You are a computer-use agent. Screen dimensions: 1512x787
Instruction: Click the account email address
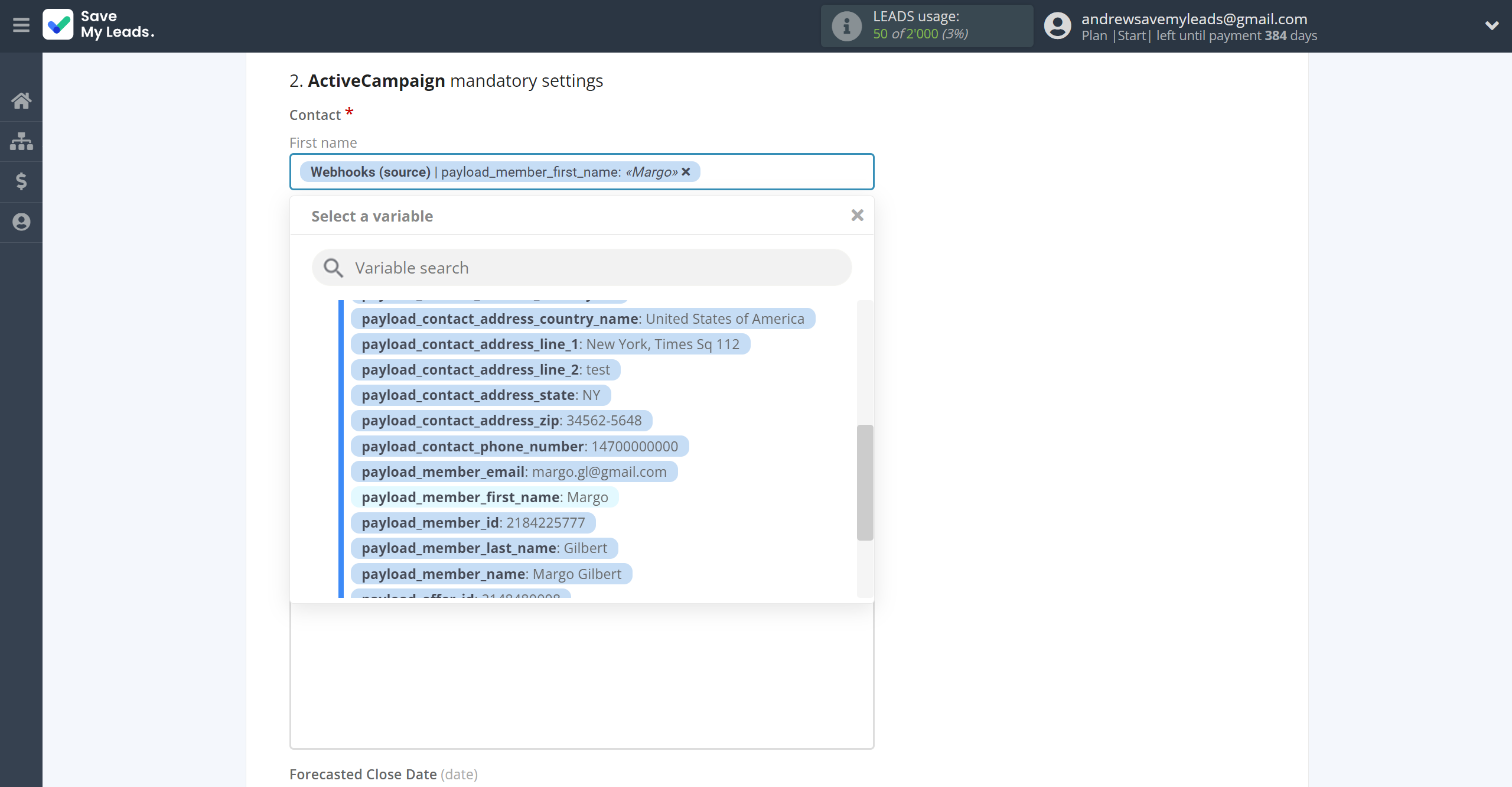click(x=1194, y=19)
